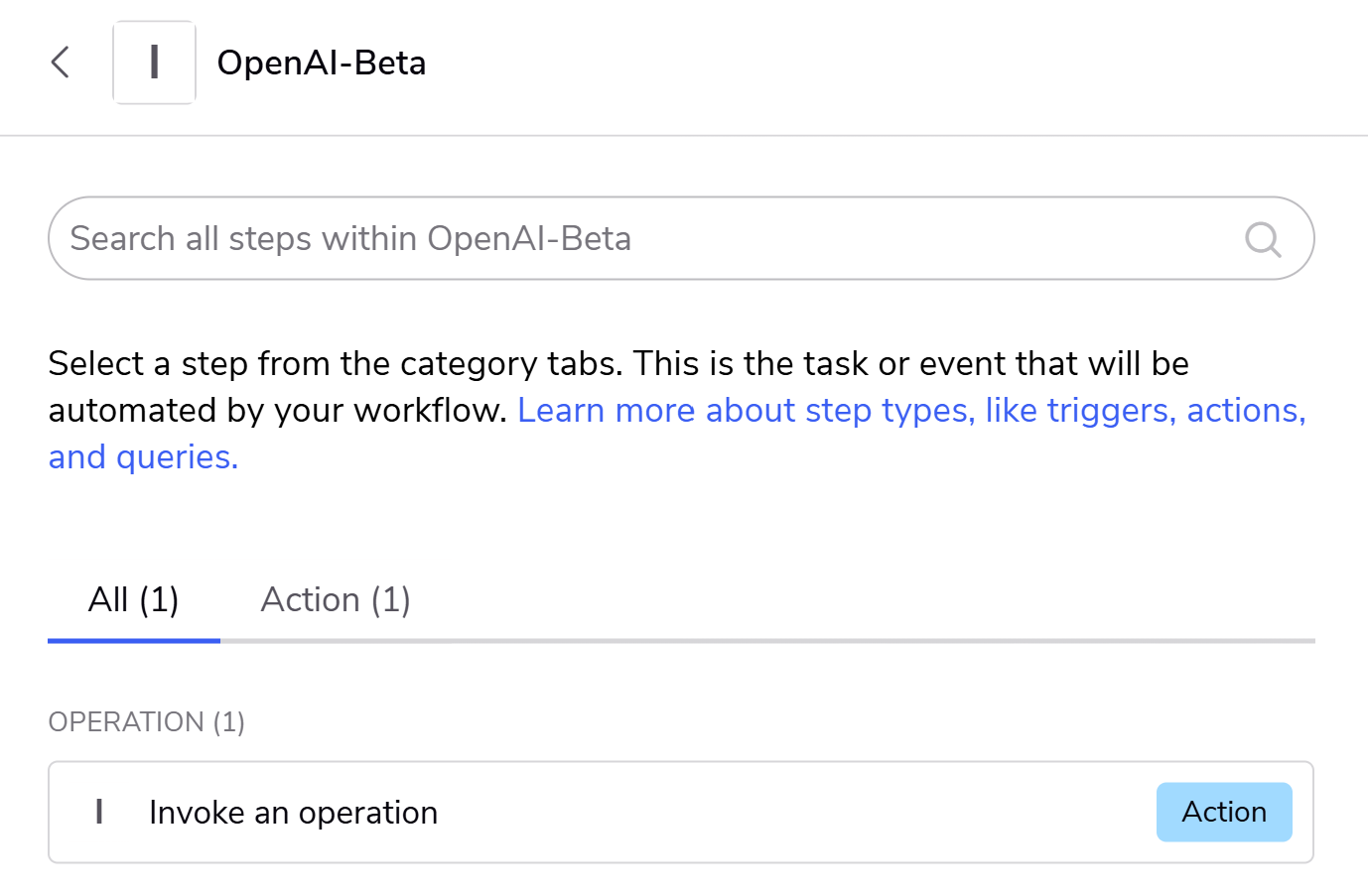Switch to the Action (1) tab
The height and width of the screenshot is (896, 1368).
click(336, 600)
